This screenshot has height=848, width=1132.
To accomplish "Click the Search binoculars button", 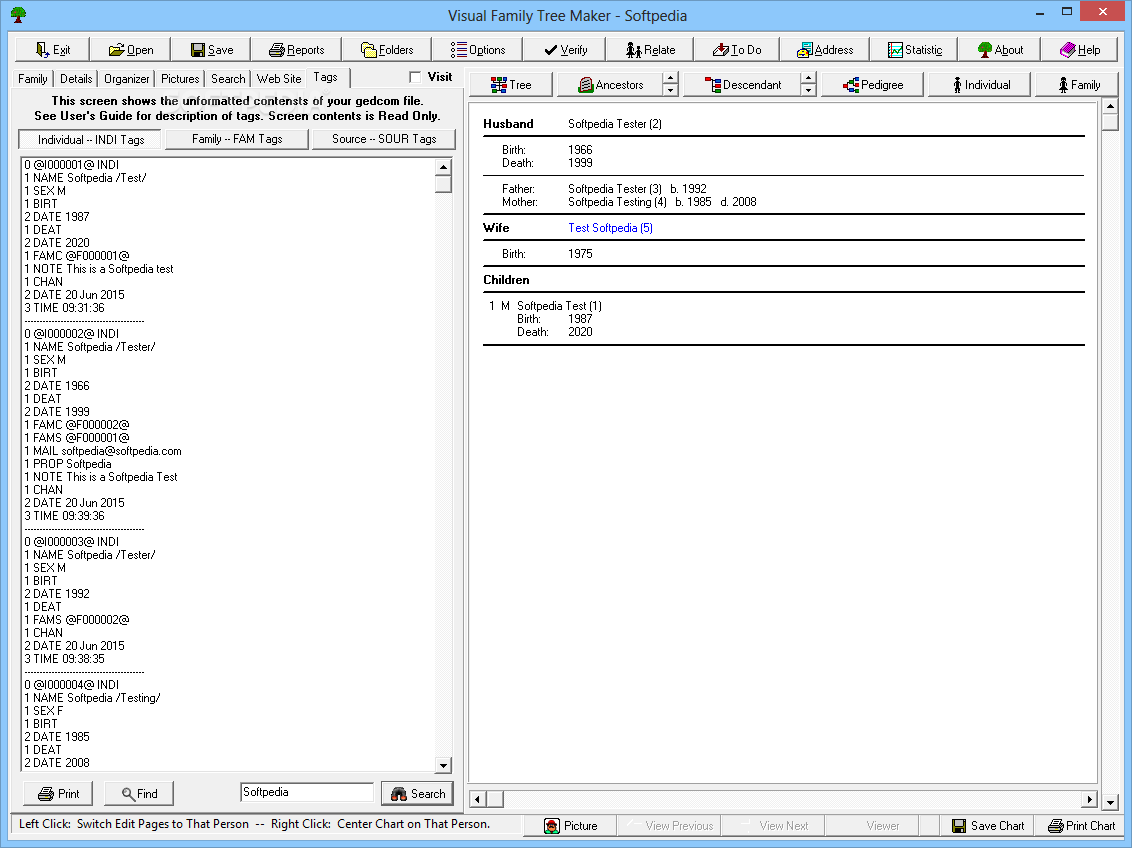I will point(417,793).
